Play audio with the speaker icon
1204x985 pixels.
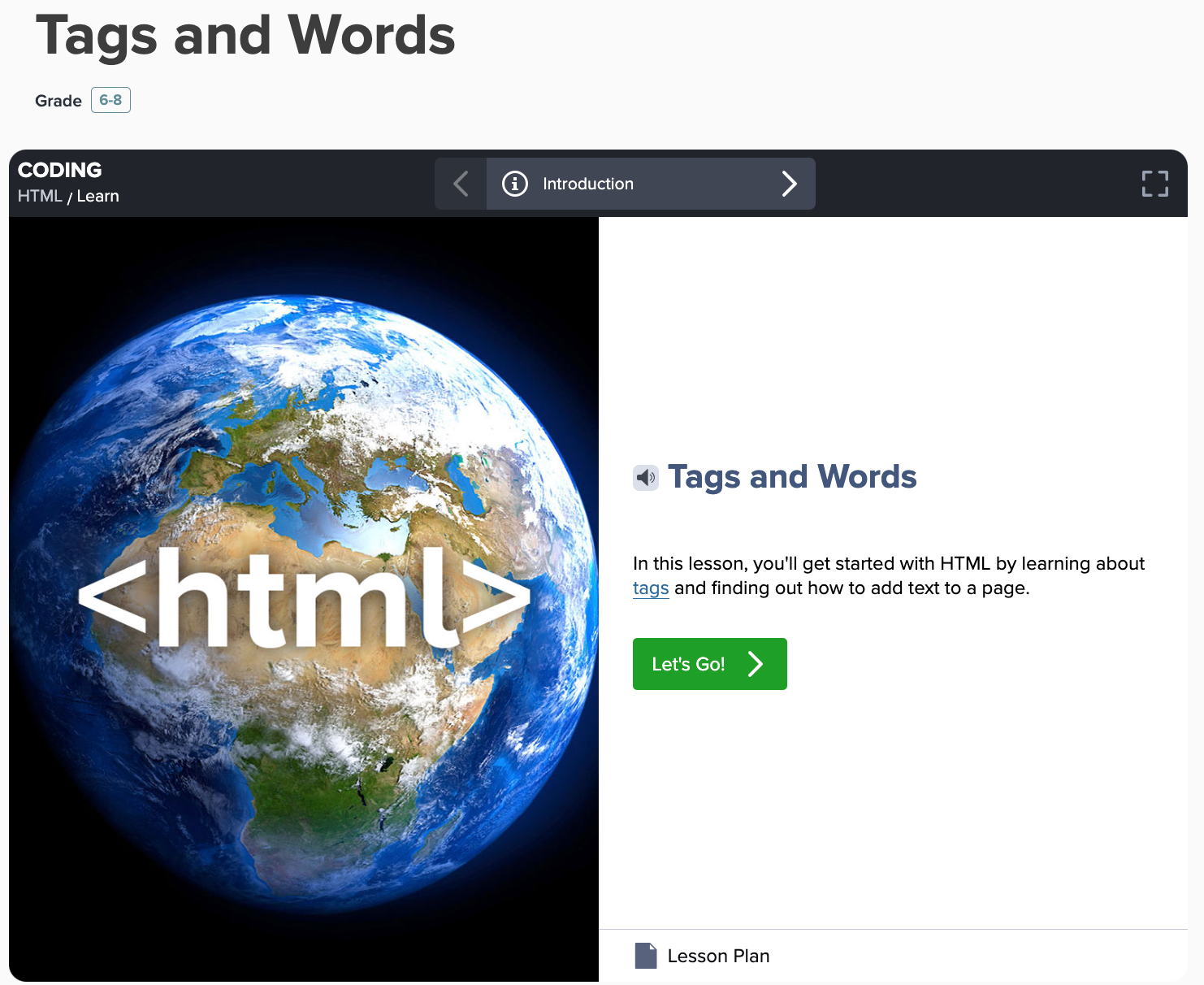pos(646,478)
